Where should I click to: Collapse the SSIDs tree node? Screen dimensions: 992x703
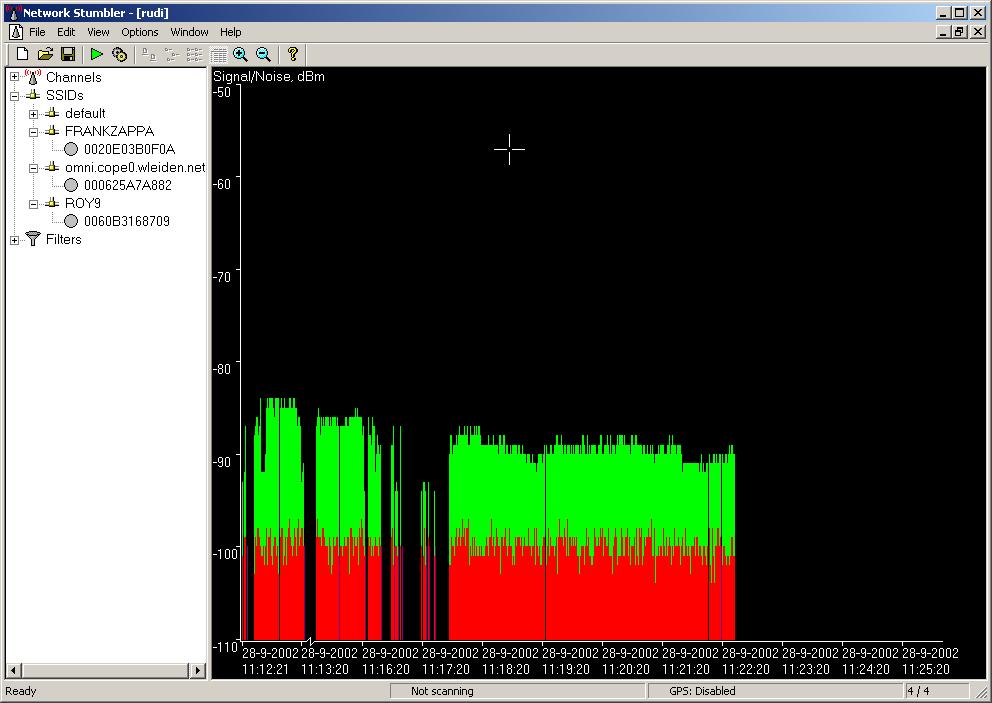(14, 95)
